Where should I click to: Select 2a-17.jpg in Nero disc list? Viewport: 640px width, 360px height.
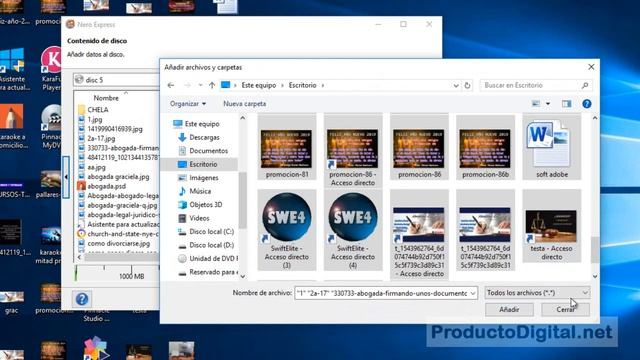[x=97, y=138]
